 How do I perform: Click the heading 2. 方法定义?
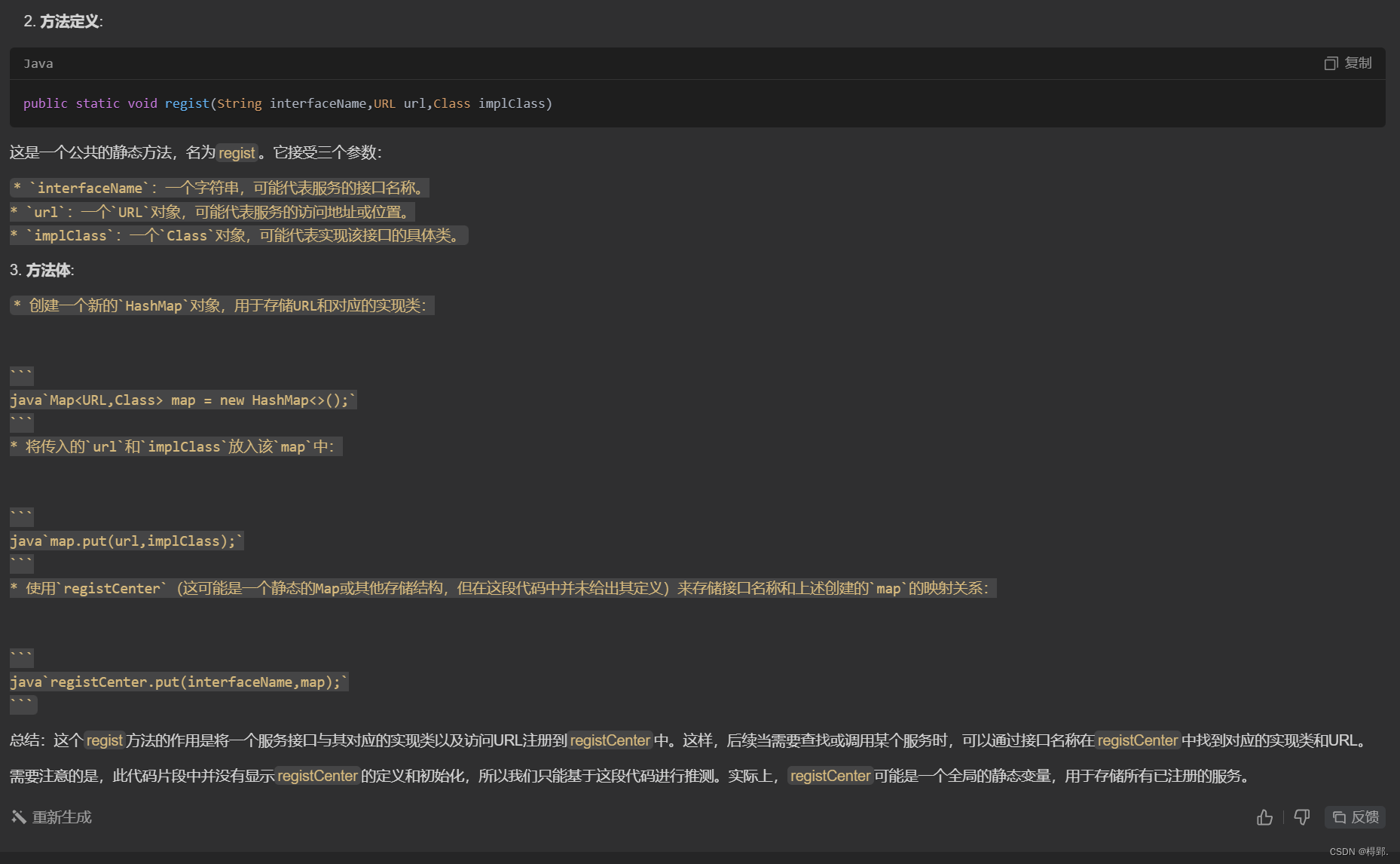point(63,21)
